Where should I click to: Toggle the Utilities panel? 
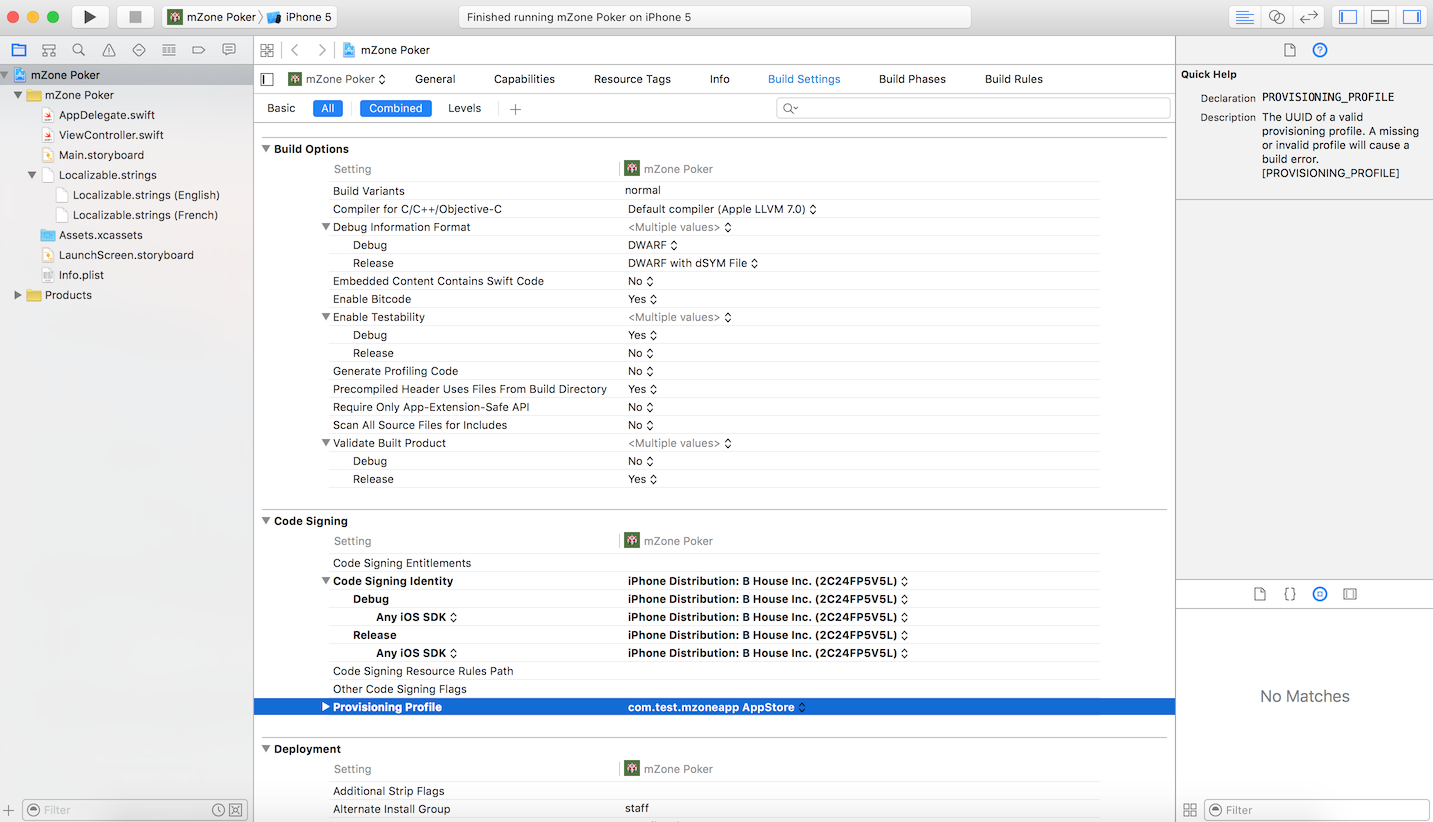tap(1411, 17)
